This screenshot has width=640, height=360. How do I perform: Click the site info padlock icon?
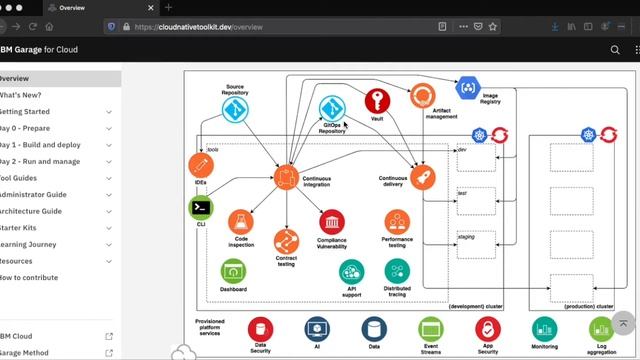(x=126, y=27)
